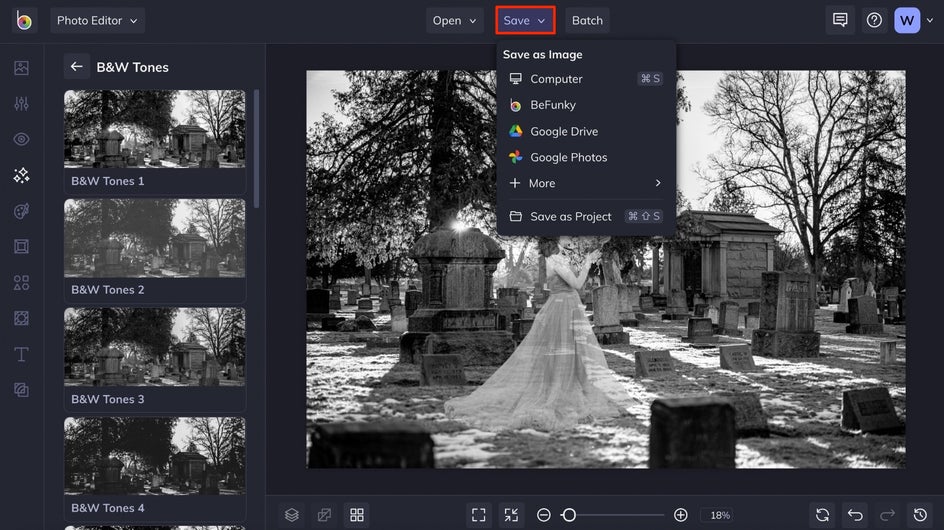Choose Computer in Save as Image
Image resolution: width=944 pixels, height=530 pixels.
point(585,79)
